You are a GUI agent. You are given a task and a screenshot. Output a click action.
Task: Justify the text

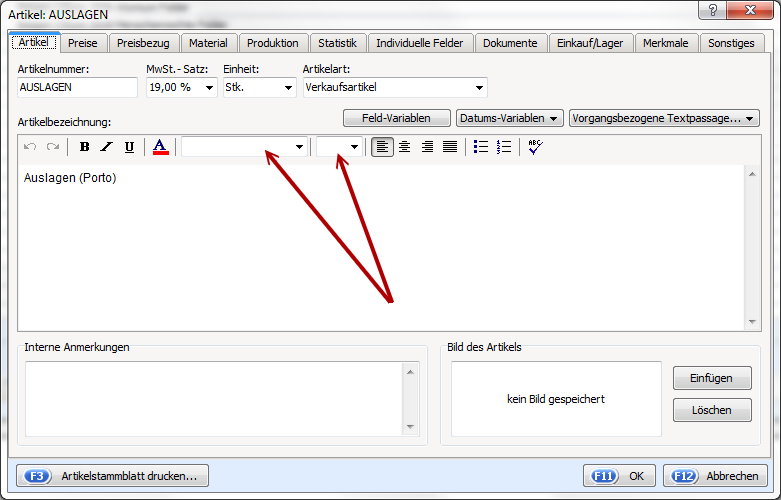click(x=450, y=146)
